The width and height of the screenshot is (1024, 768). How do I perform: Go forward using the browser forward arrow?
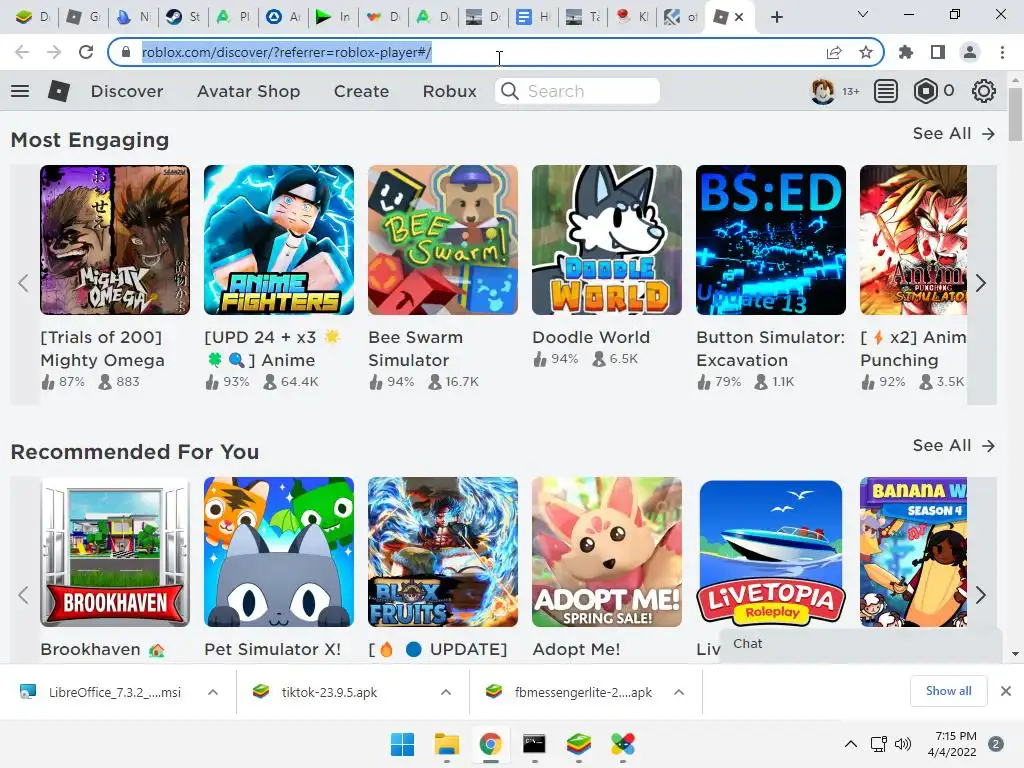[x=54, y=52]
